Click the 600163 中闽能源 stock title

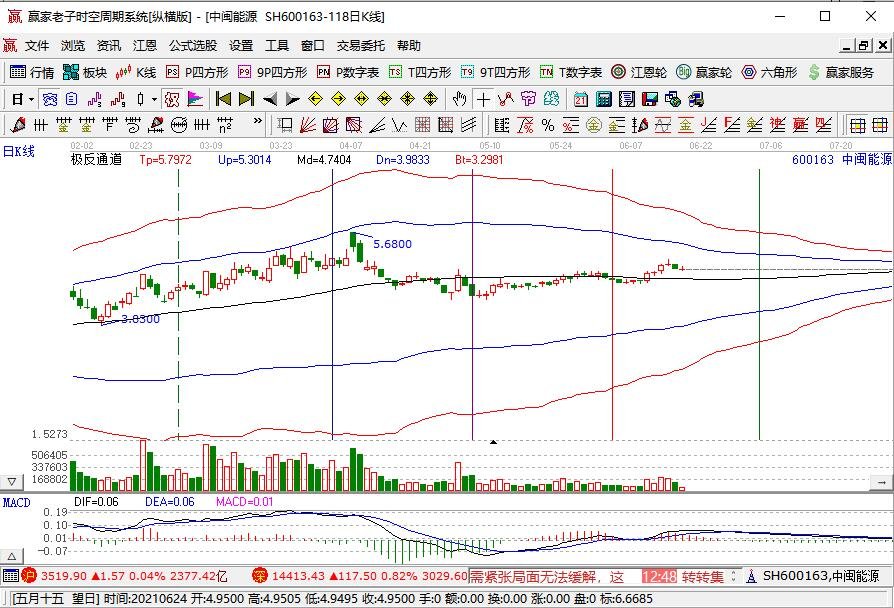point(842,160)
